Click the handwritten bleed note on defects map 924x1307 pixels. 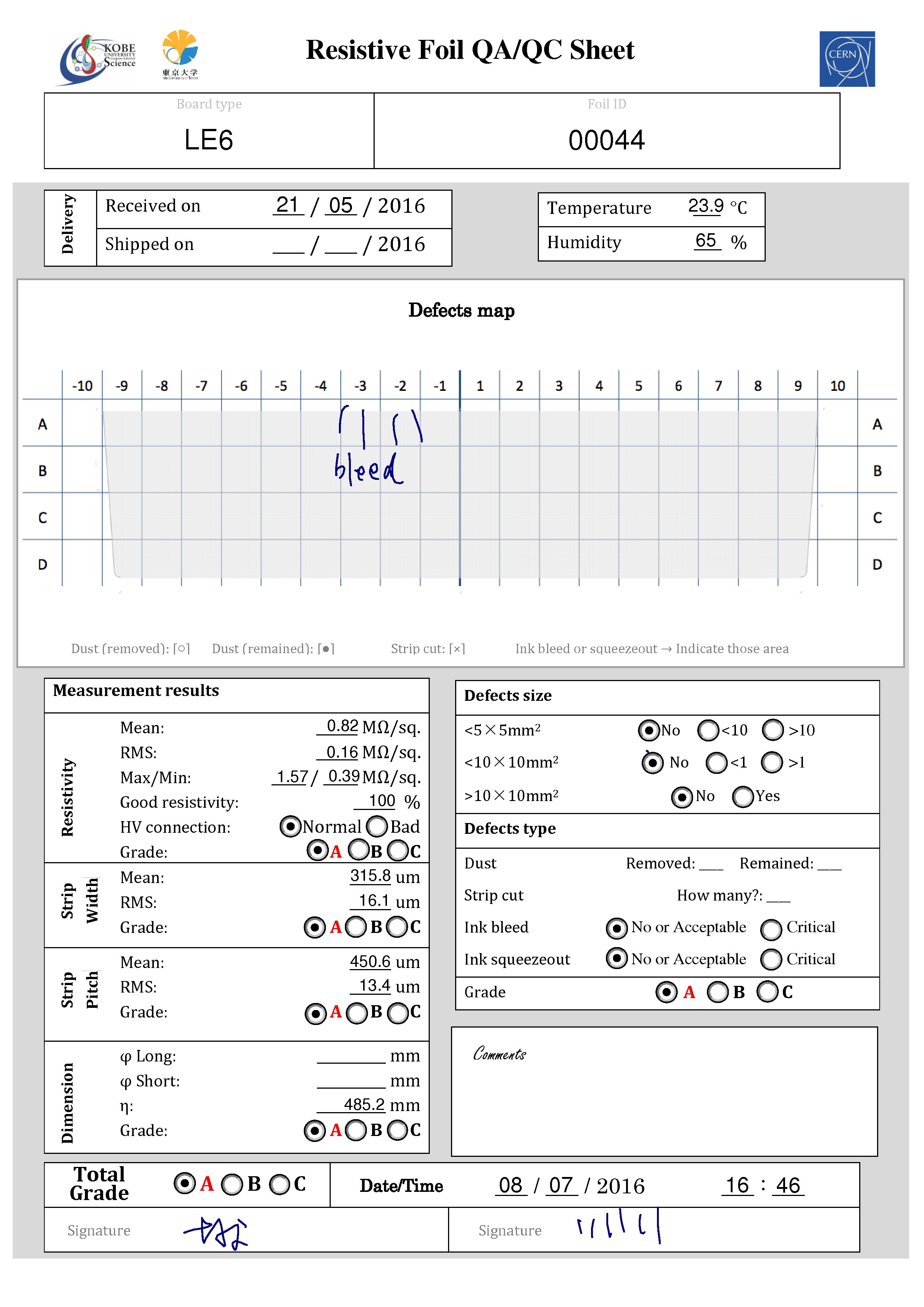369,469
